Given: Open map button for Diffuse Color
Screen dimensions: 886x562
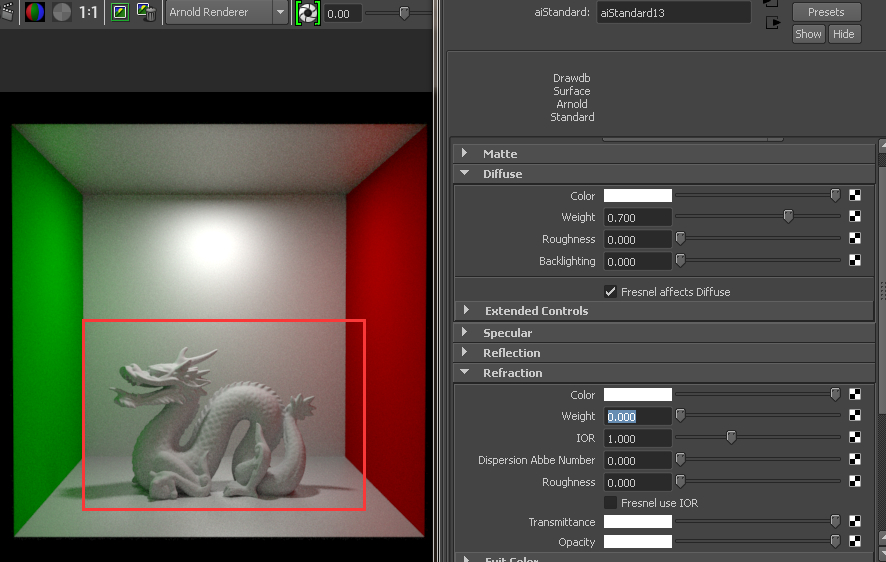Looking at the screenshot, I should coord(855,195).
